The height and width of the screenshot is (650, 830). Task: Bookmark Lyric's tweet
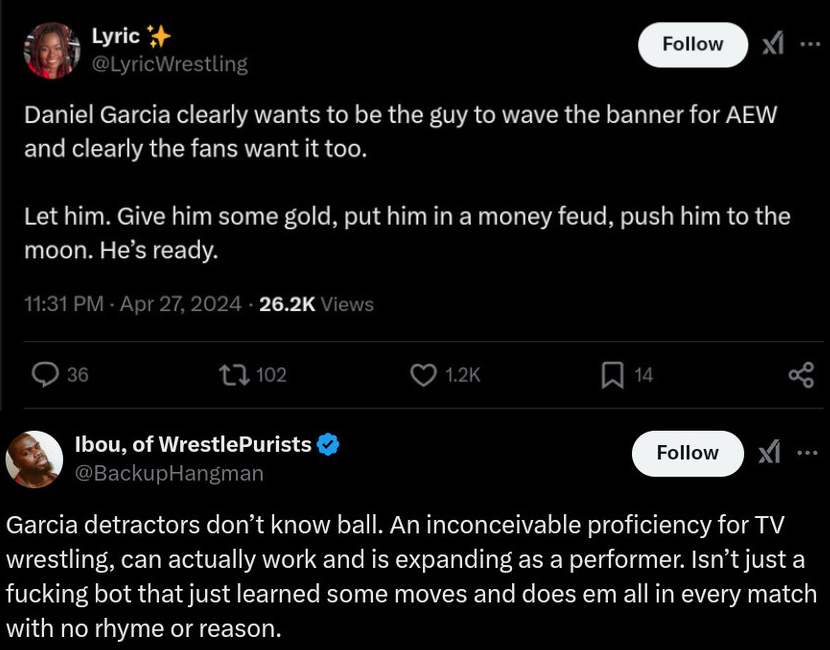(612, 374)
